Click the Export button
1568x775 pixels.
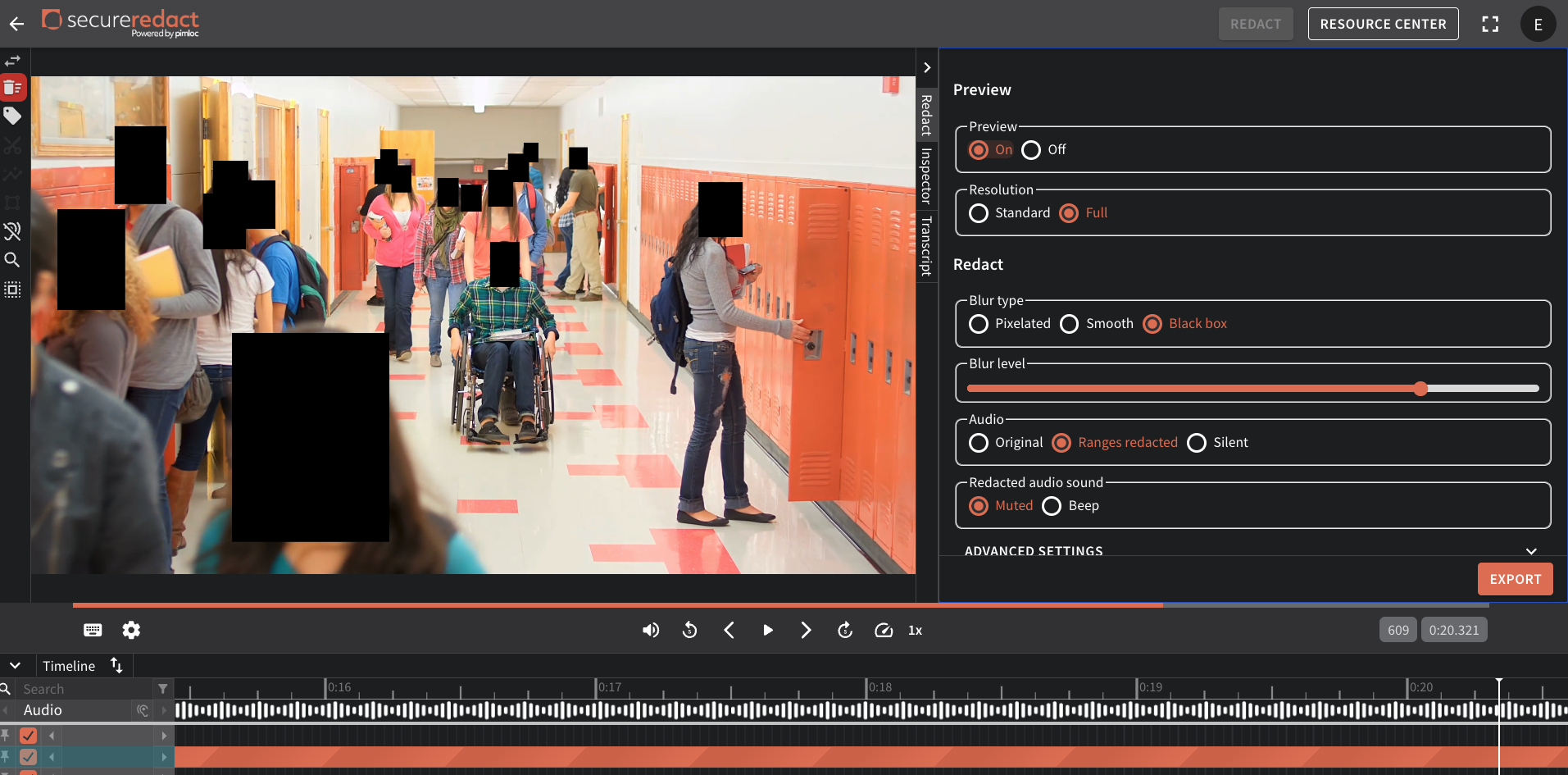1515,579
